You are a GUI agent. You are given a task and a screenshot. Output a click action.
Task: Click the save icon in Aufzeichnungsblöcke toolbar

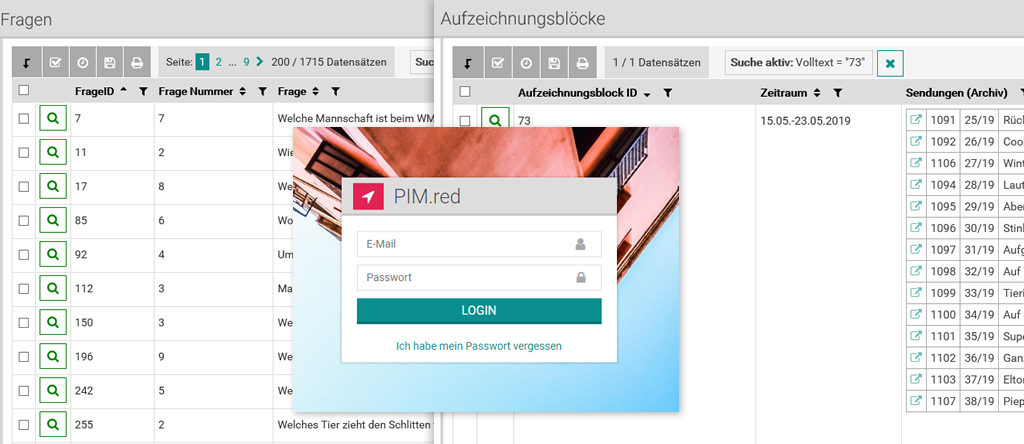[x=553, y=63]
